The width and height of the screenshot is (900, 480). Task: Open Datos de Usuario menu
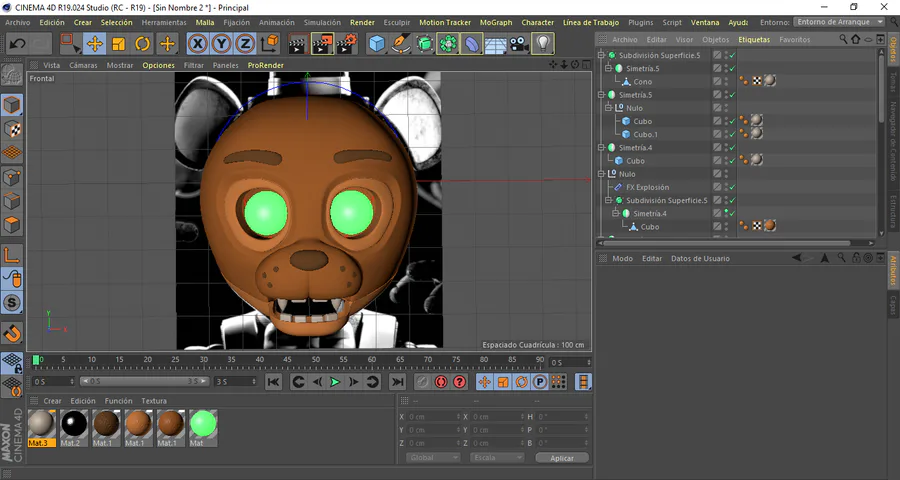(x=700, y=258)
